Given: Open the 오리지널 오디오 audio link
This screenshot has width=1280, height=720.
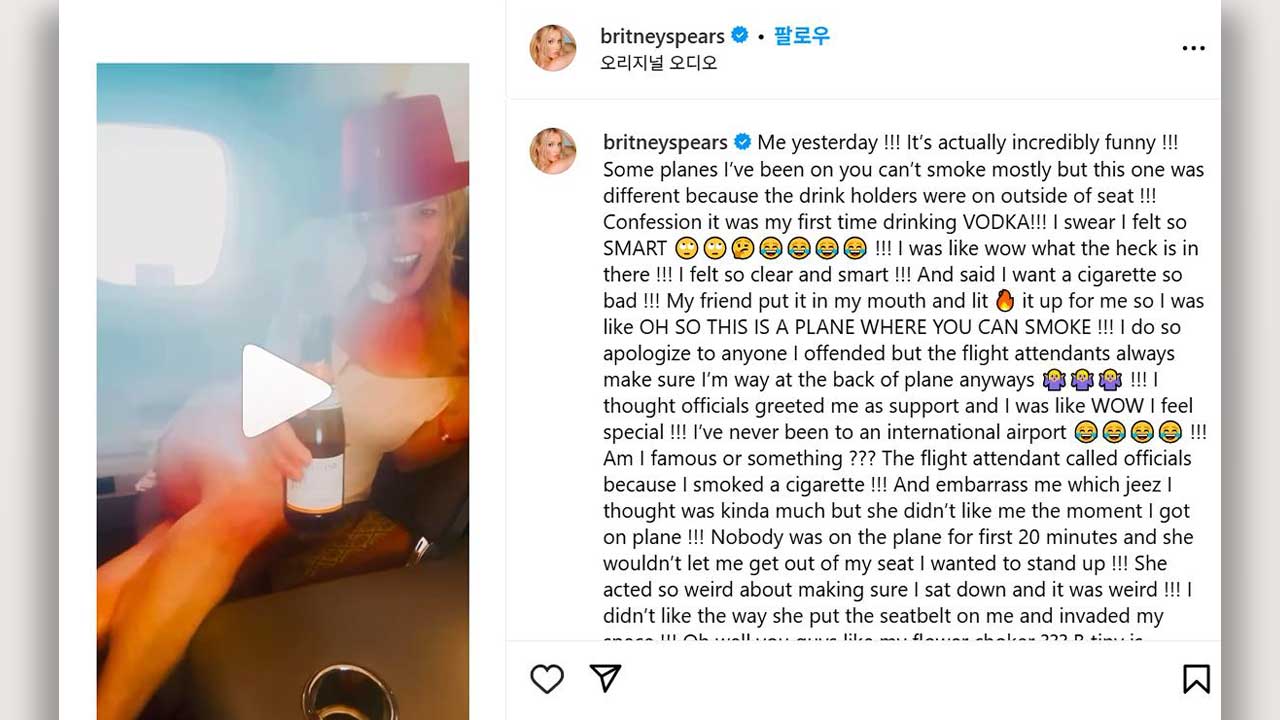Looking at the screenshot, I should point(659,63).
